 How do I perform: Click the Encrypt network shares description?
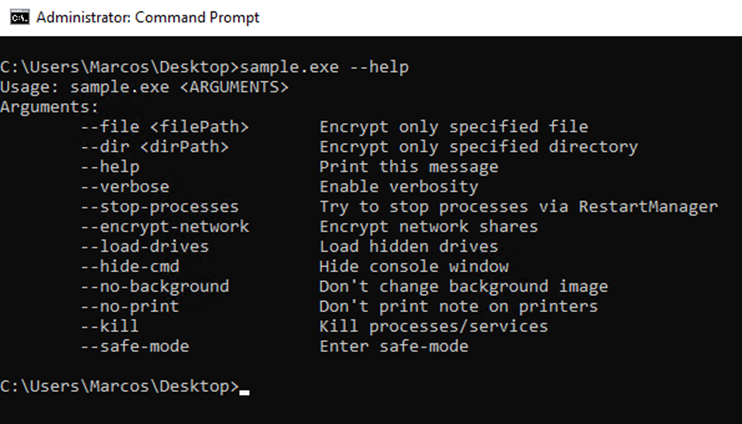(429, 227)
